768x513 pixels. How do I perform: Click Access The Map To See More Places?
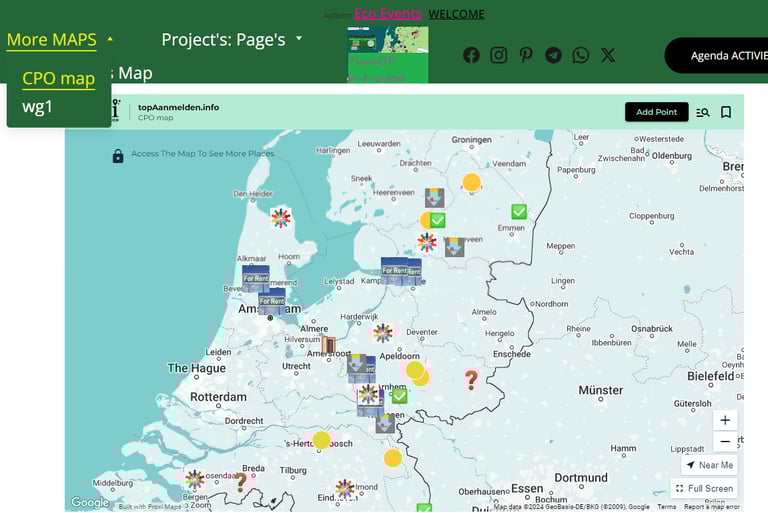tap(202, 153)
